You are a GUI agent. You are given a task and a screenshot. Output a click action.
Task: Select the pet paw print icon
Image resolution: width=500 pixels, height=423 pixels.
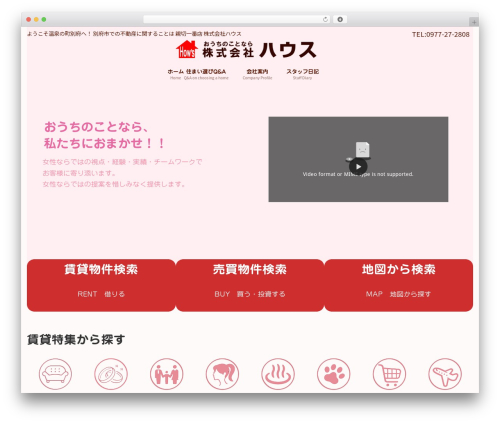click(x=334, y=374)
